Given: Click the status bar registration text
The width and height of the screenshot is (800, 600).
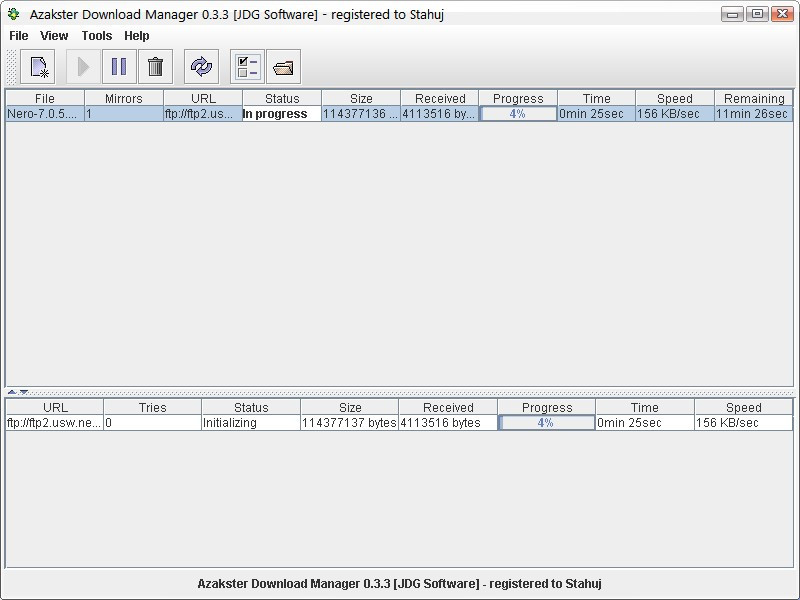Looking at the screenshot, I should [x=399, y=584].
